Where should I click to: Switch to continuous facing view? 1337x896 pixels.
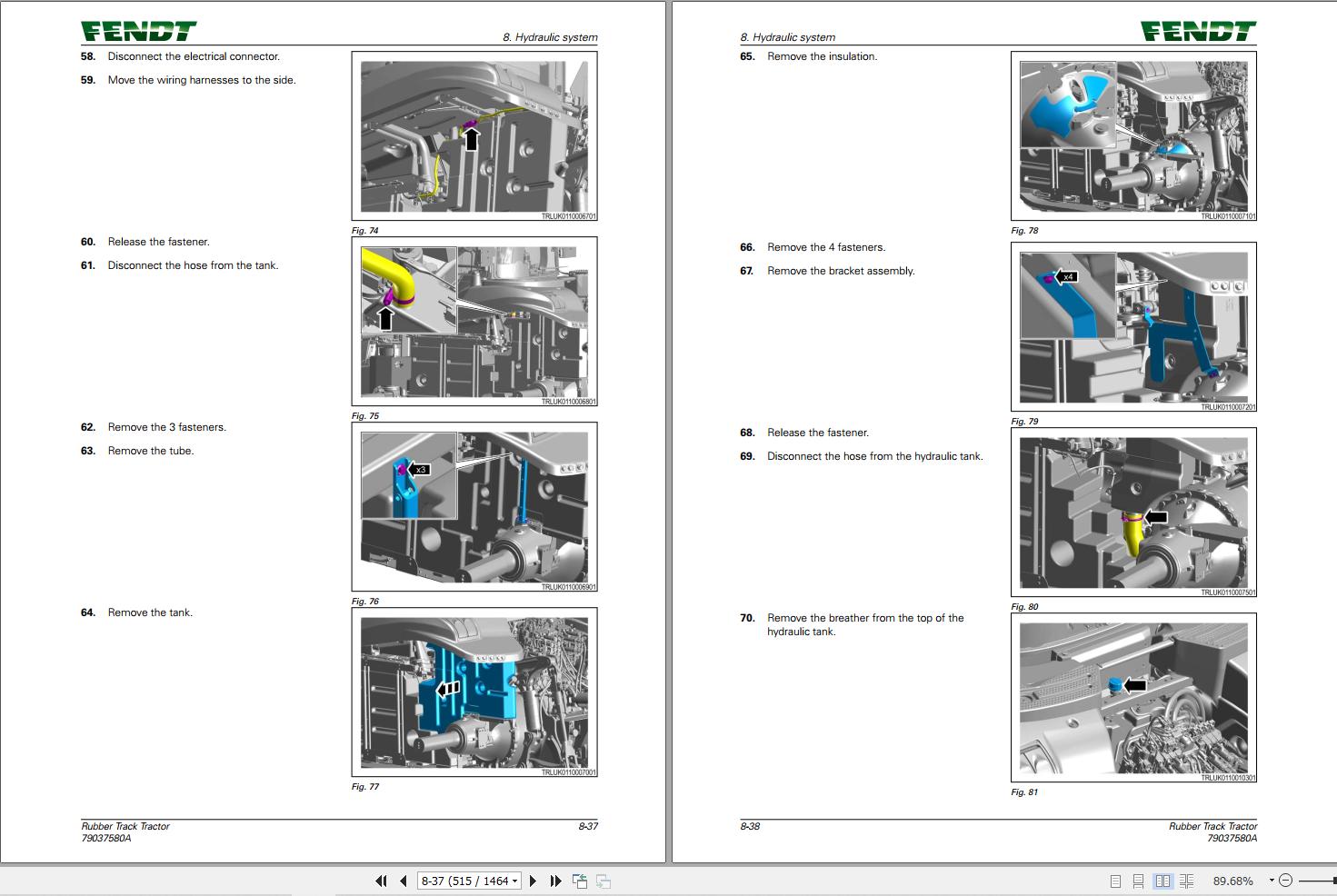tap(1186, 881)
